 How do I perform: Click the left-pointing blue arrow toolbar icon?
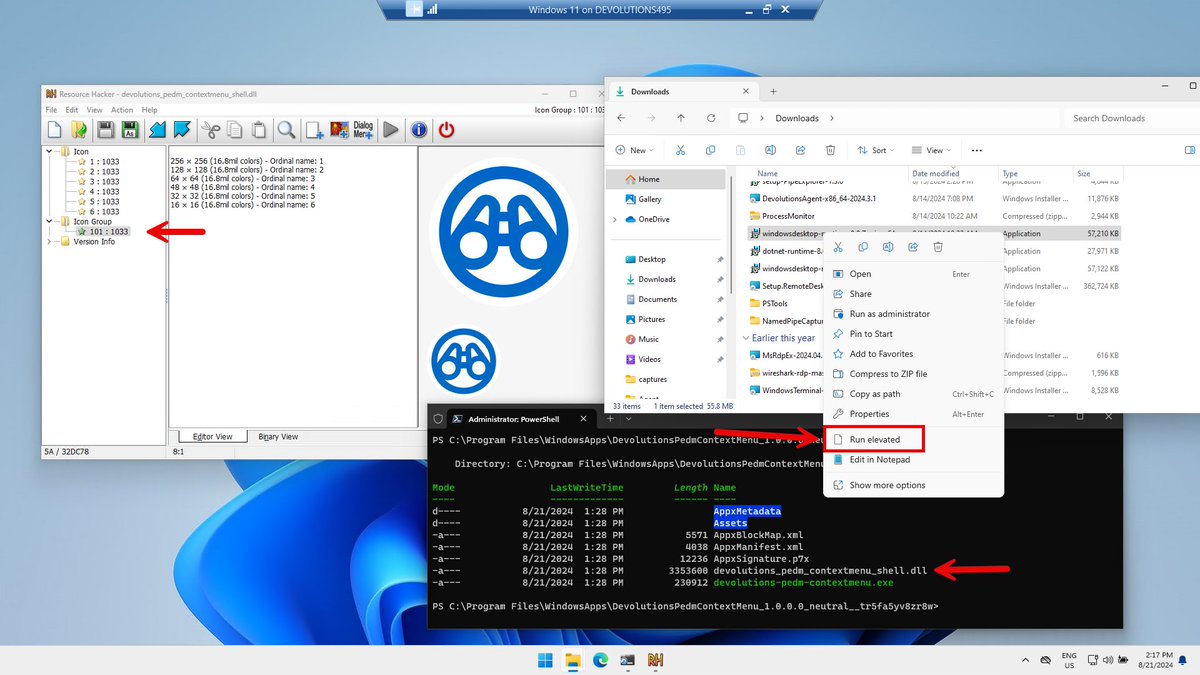point(157,130)
